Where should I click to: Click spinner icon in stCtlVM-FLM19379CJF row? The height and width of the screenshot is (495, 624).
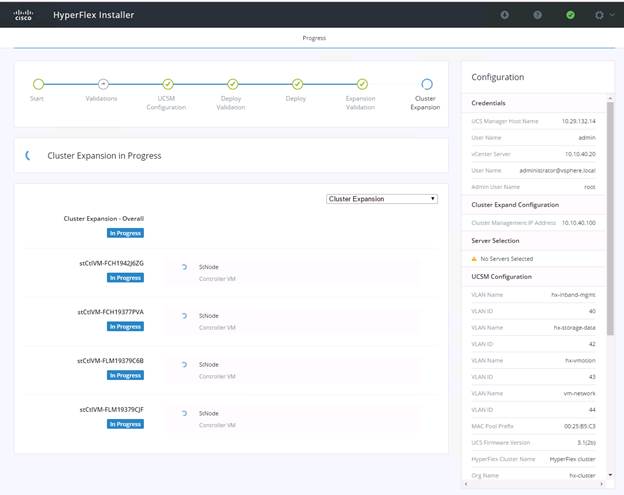[184, 413]
